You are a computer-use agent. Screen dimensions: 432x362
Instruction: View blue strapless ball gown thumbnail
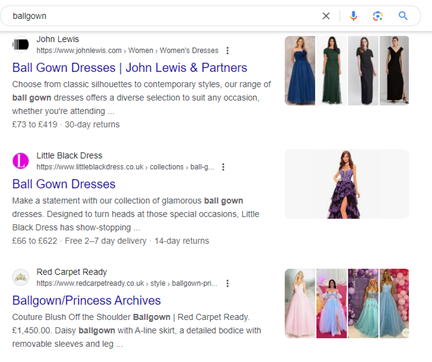click(x=300, y=71)
